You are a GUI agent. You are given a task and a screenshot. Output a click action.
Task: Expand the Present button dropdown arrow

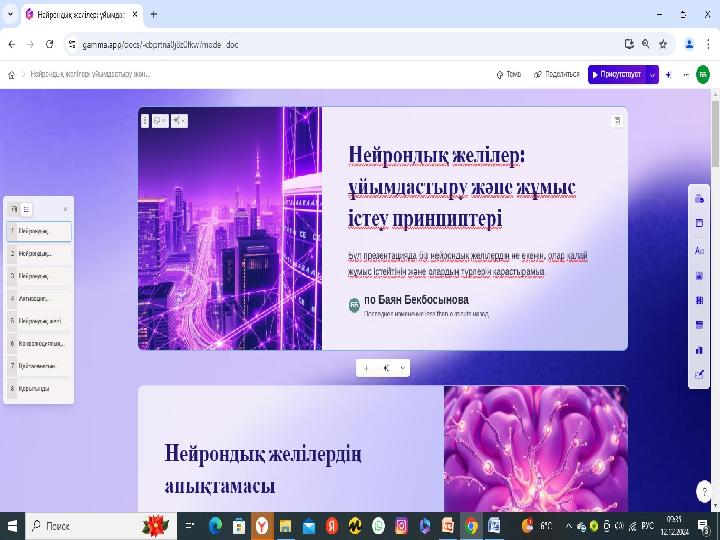coord(652,74)
